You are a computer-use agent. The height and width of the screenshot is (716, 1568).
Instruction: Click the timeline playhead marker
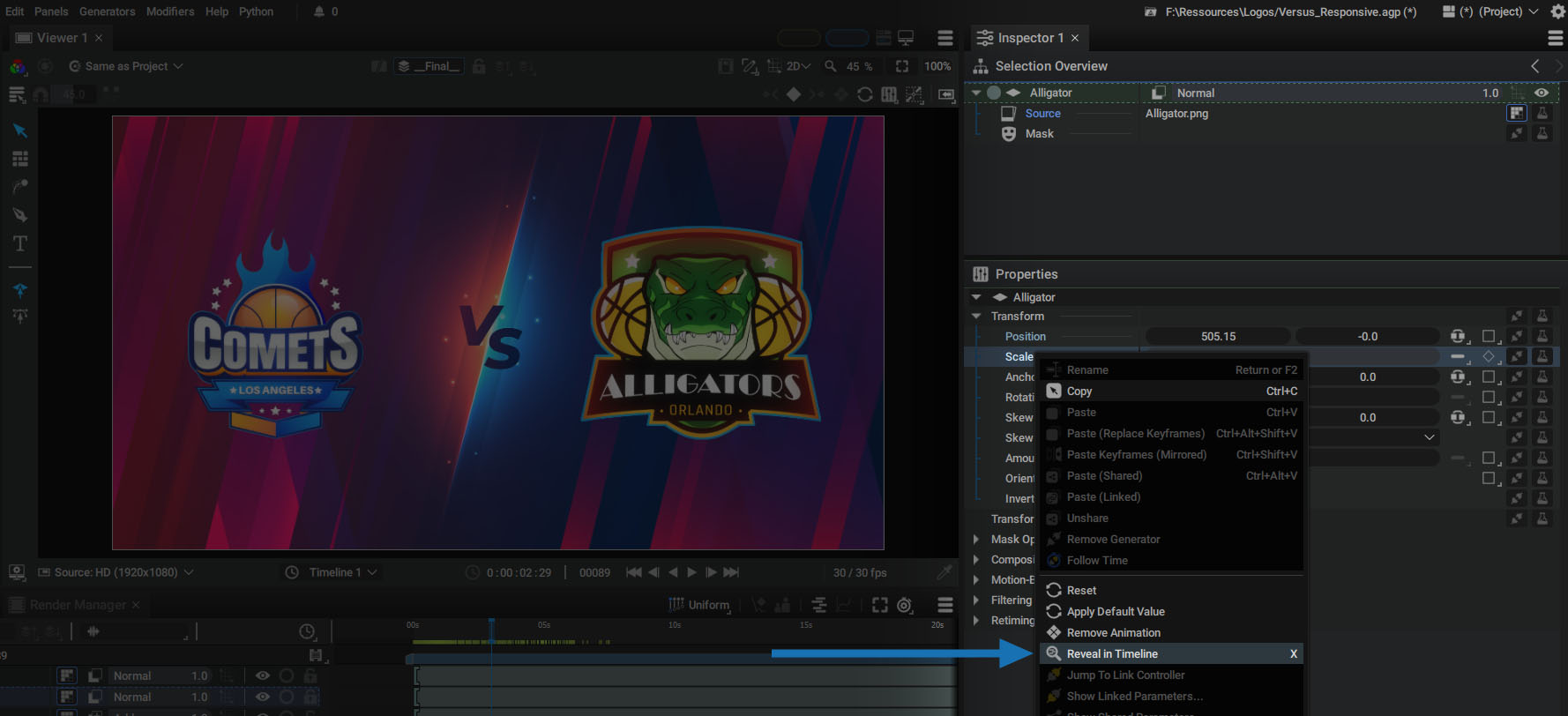coord(491,624)
